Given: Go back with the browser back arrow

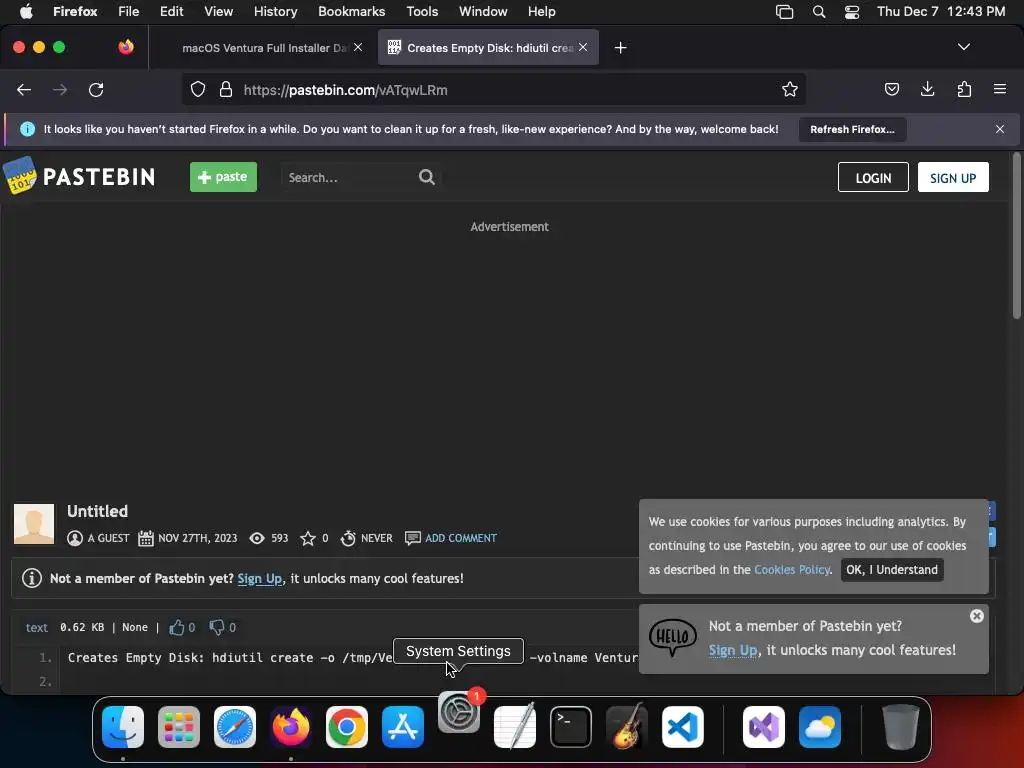Looking at the screenshot, I should (24, 89).
